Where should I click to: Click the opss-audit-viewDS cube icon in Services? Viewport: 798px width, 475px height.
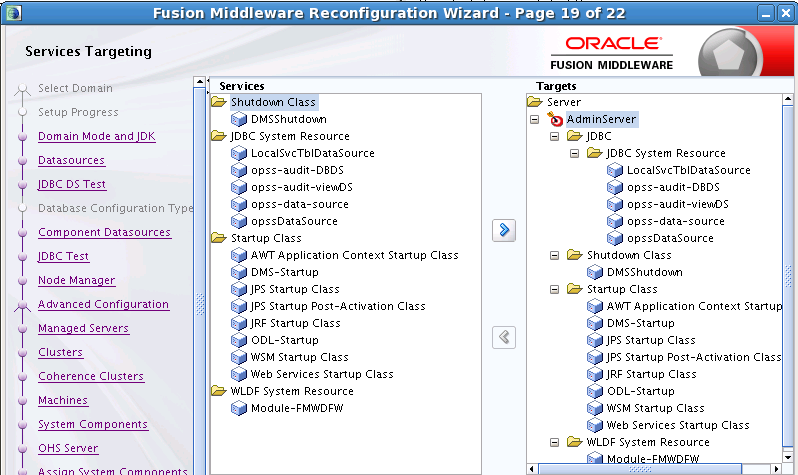point(239,187)
